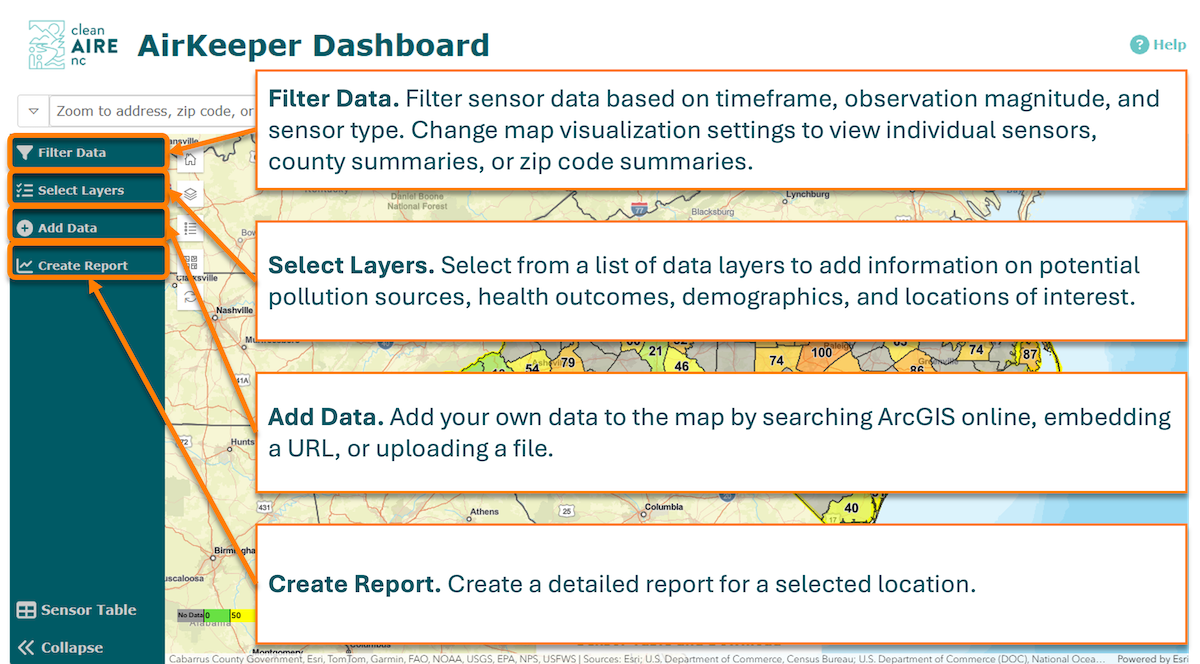The width and height of the screenshot is (1200, 664).
Task: Click the green 0 legend swatch
Action: click(217, 615)
